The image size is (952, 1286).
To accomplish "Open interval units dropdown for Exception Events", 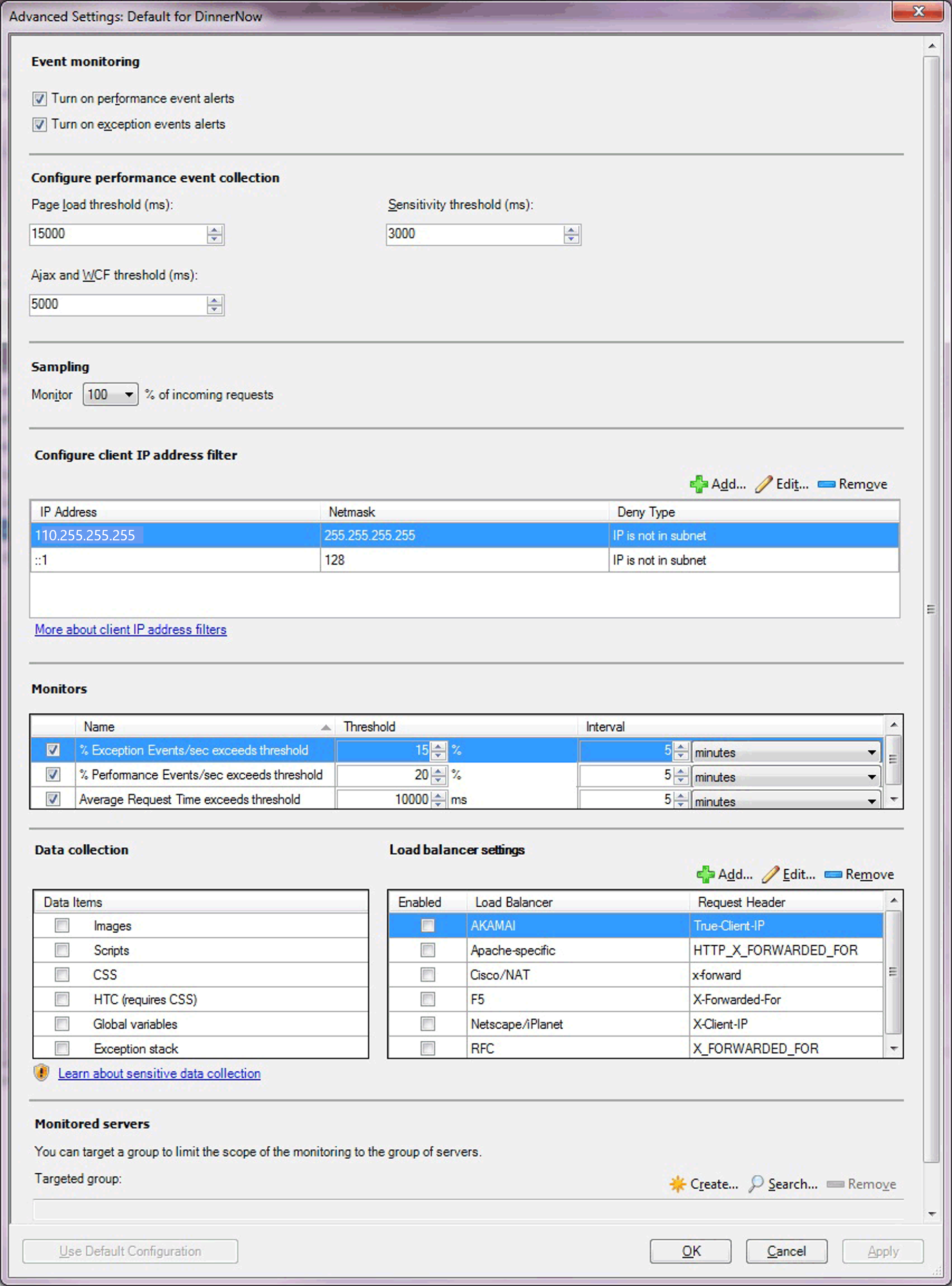I will (x=787, y=752).
